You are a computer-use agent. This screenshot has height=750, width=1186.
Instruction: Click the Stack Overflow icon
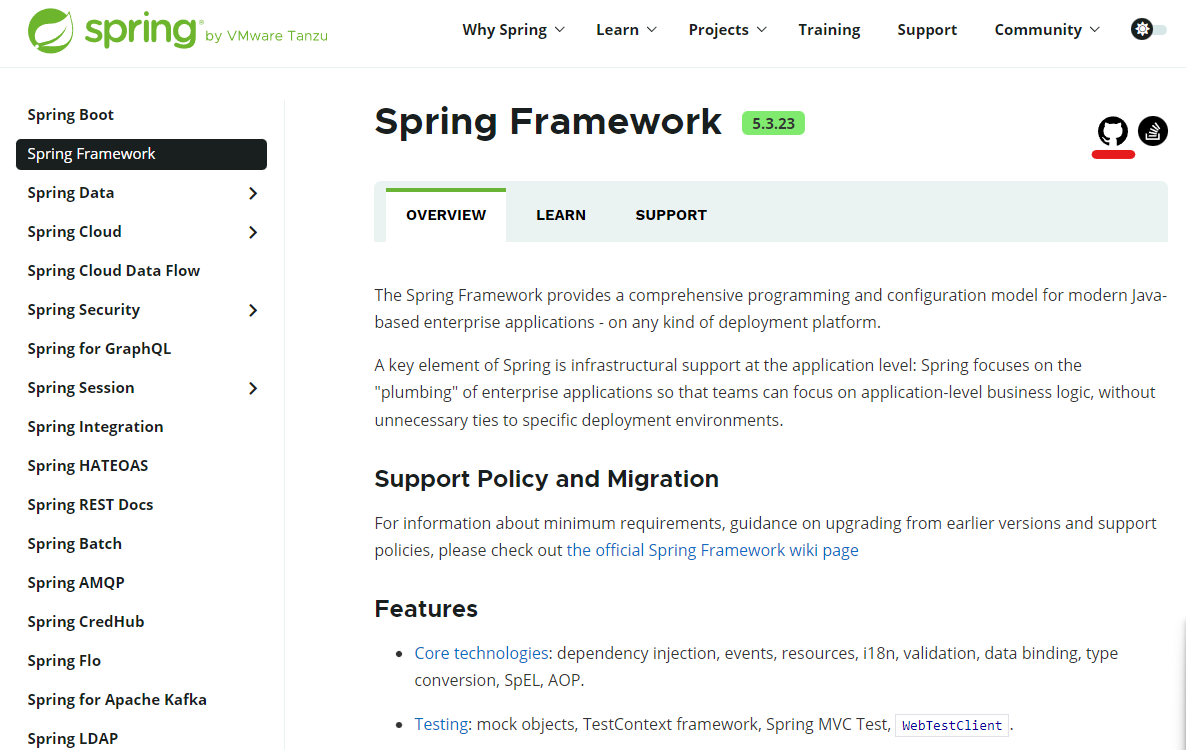(1153, 131)
